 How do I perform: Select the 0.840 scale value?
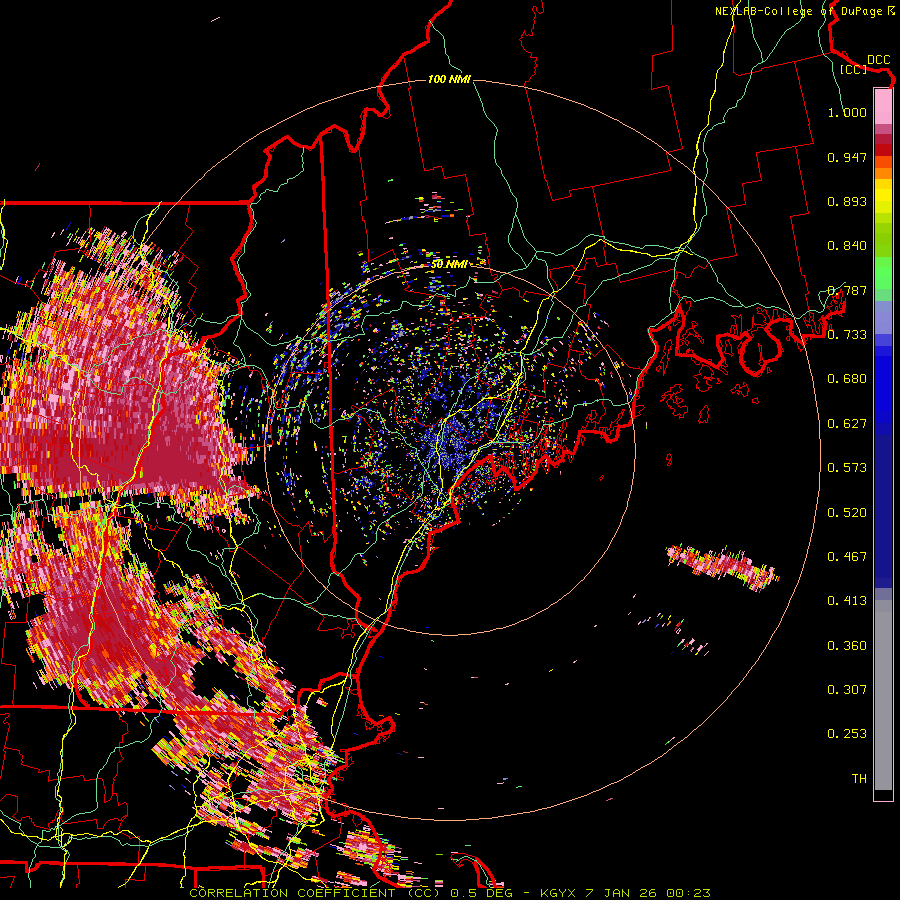pos(847,246)
